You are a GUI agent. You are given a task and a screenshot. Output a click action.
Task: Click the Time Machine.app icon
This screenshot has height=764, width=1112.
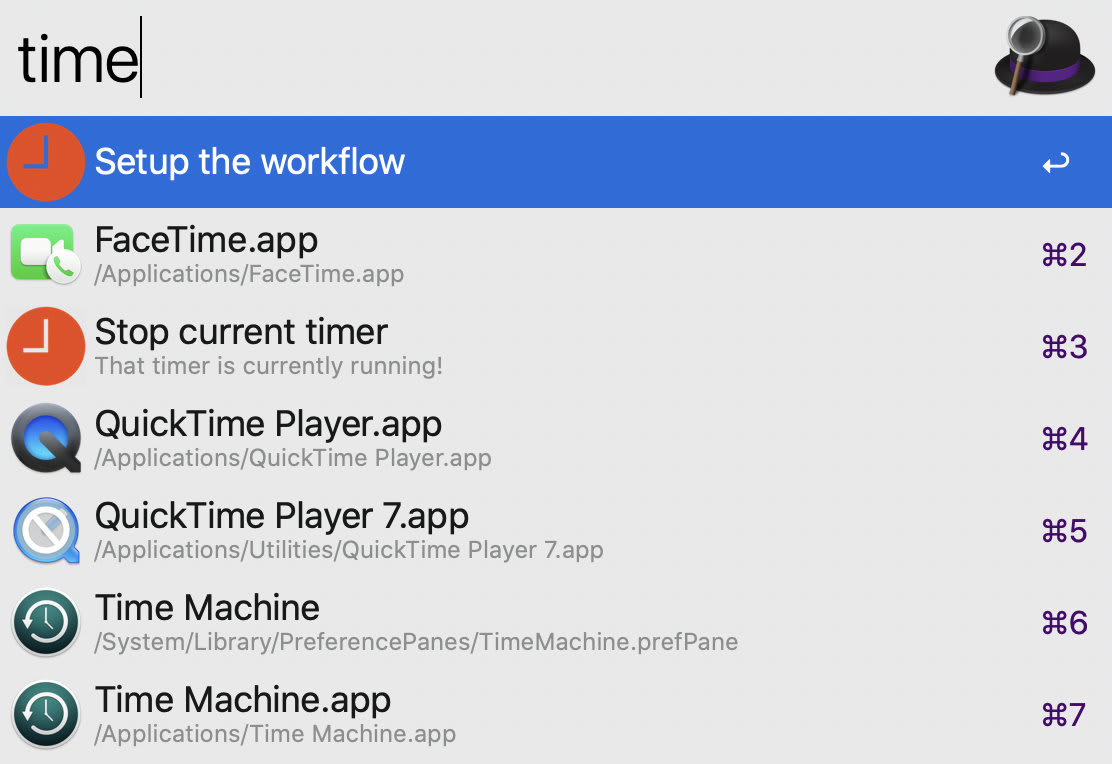46,714
